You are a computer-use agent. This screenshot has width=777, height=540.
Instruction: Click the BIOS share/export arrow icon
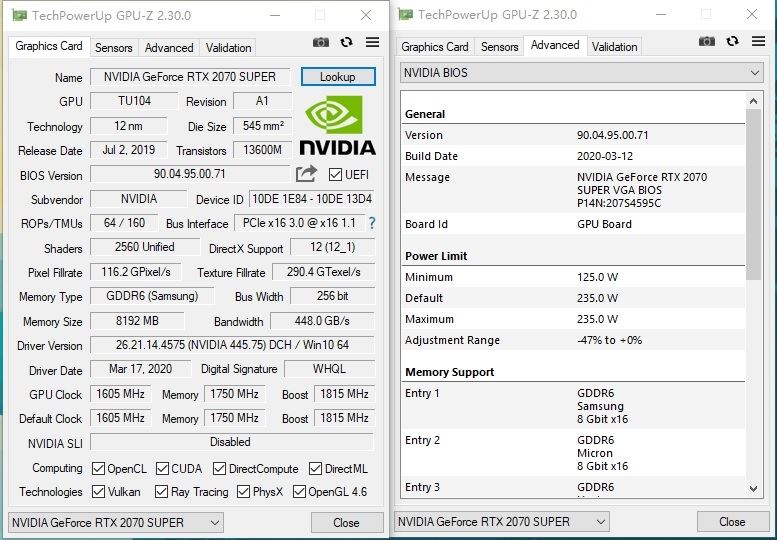click(306, 173)
